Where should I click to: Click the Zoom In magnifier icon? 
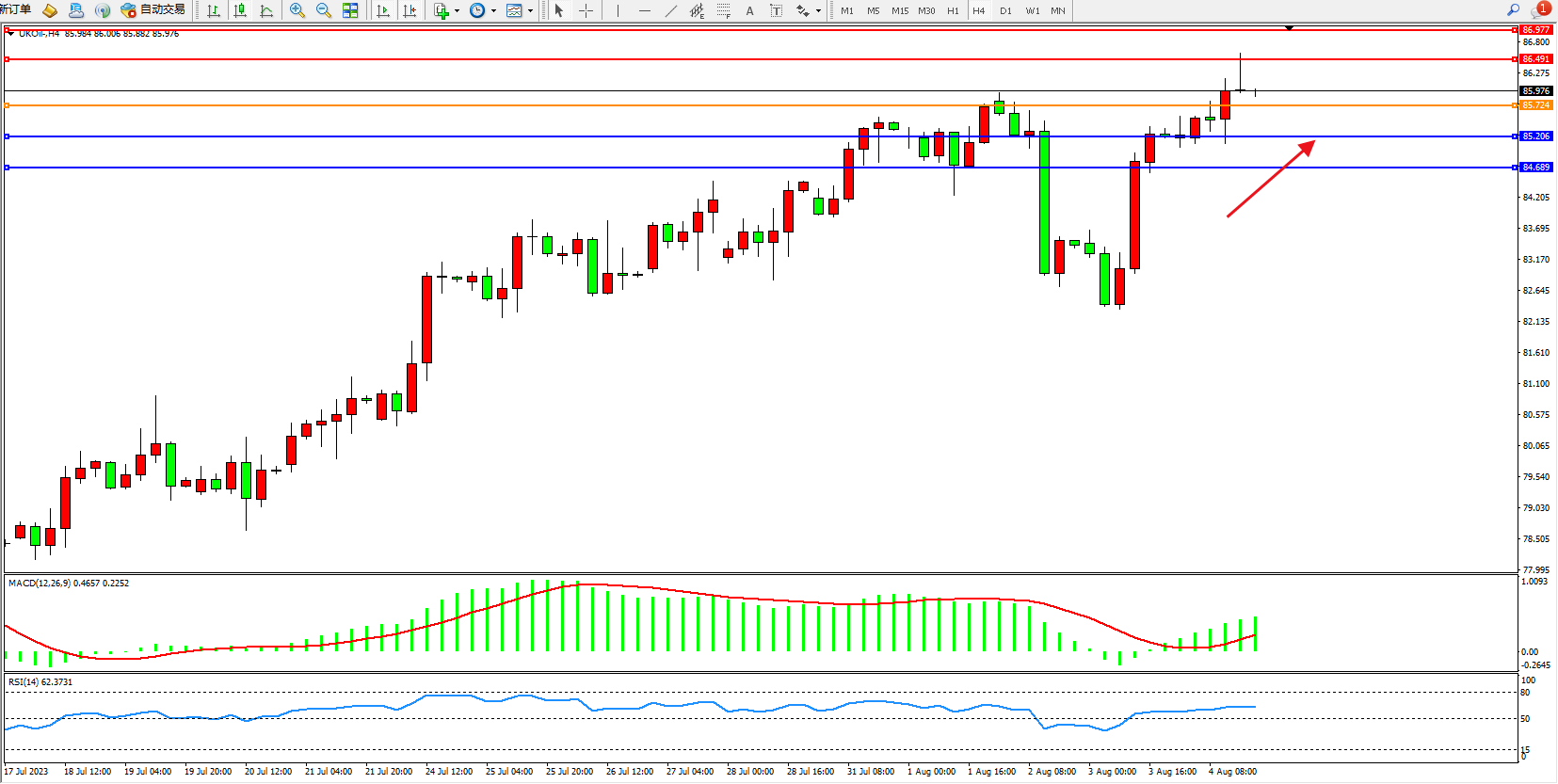coord(297,10)
